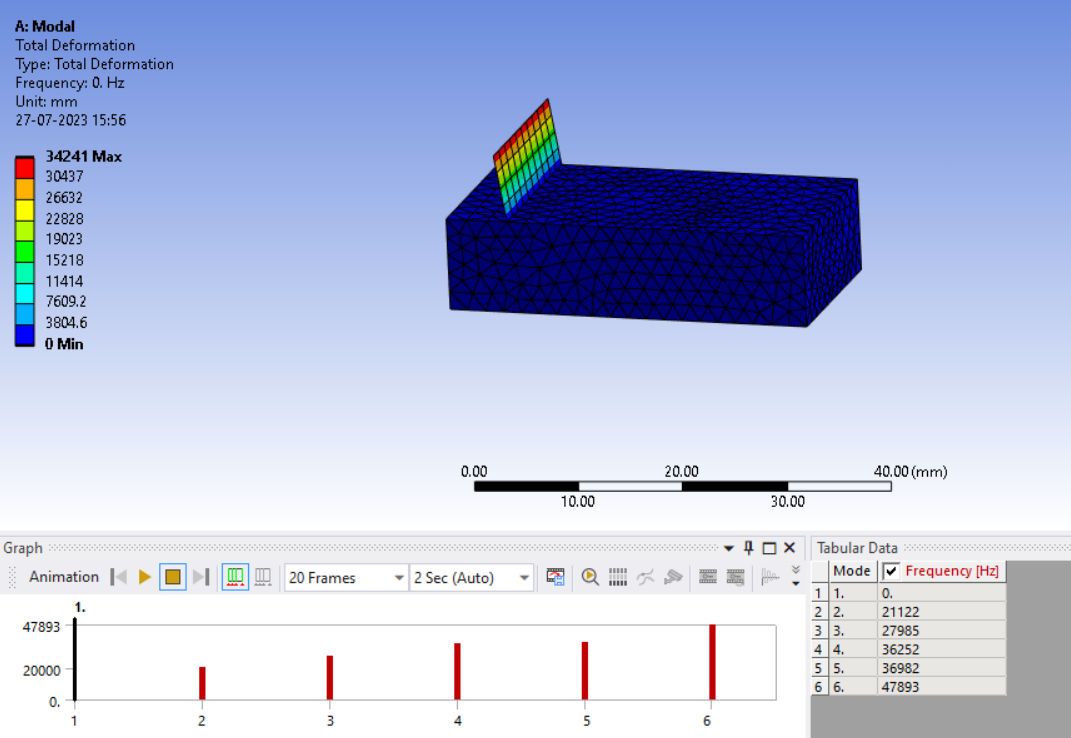1071x738 pixels.
Task: Select result sets animation mode icon
Action: pos(263,577)
